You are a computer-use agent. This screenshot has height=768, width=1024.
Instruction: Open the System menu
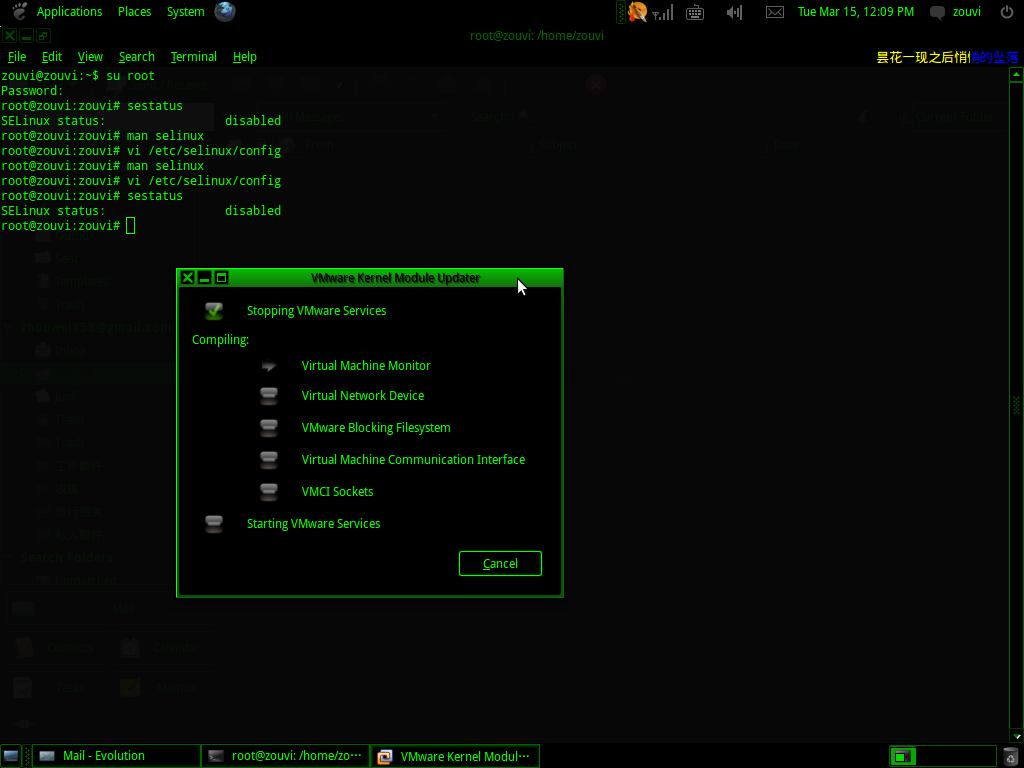[185, 12]
